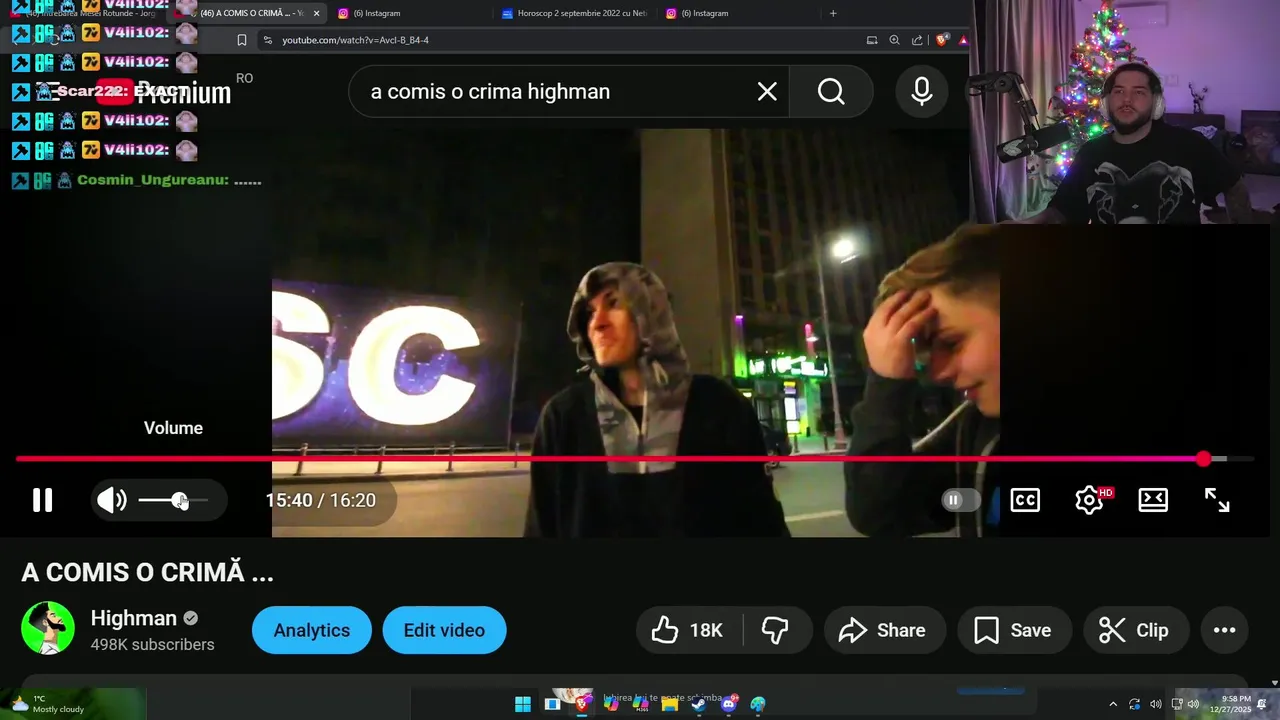Image resolution: width=1280 pixels, height=720 pixels.
Task: Click the cast/media icon in address bar
Action: point(872,40)
